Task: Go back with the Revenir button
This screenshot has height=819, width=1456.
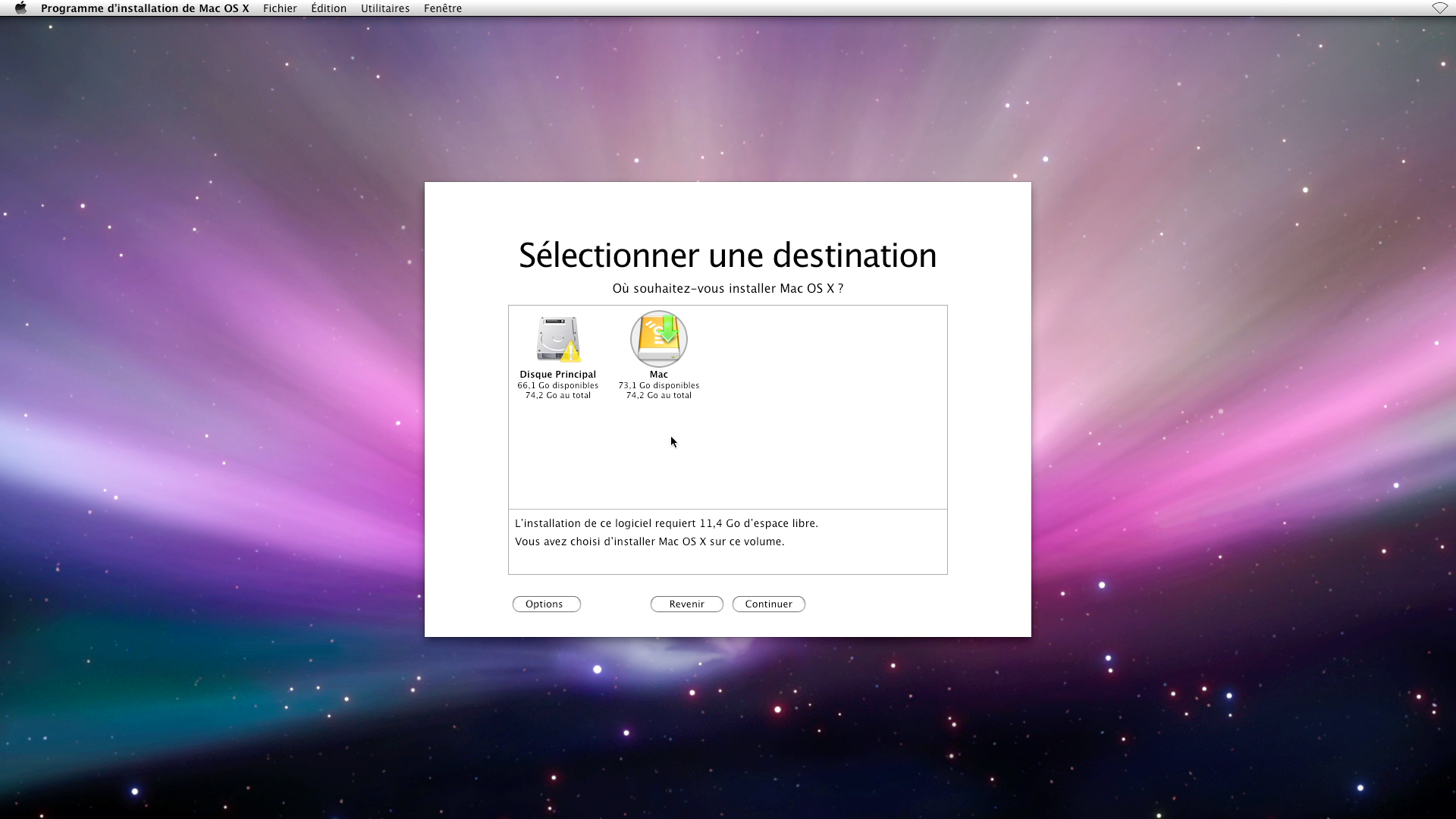Action: [x=687, y=604]
